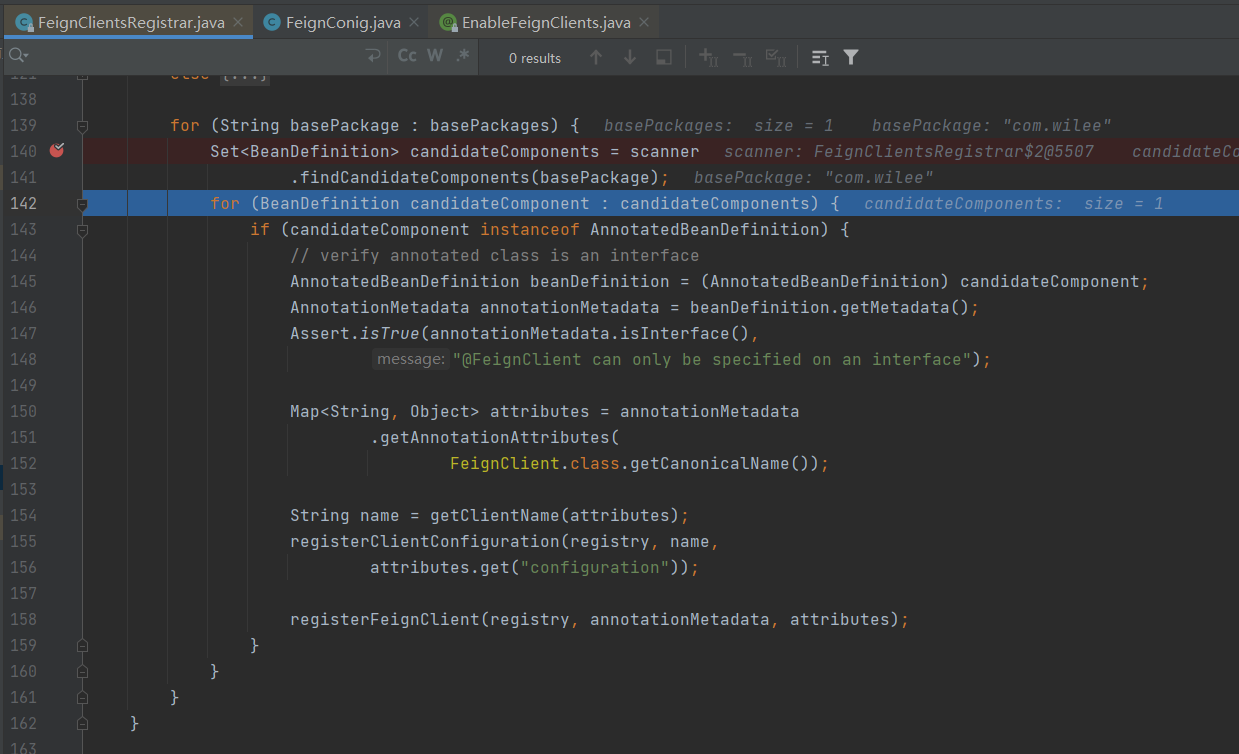Click the getAnnotationAttributes method call
The image size is (1239, 754).
click(494, 437)
